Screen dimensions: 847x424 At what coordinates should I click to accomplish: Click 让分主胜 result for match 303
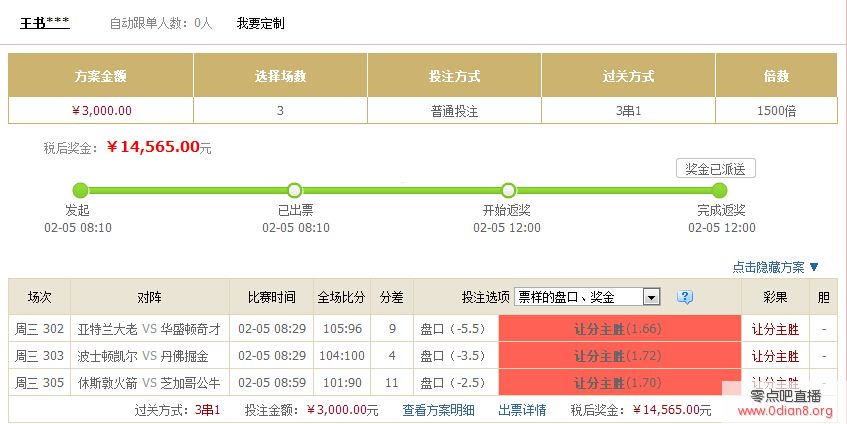tap(775, 356)
